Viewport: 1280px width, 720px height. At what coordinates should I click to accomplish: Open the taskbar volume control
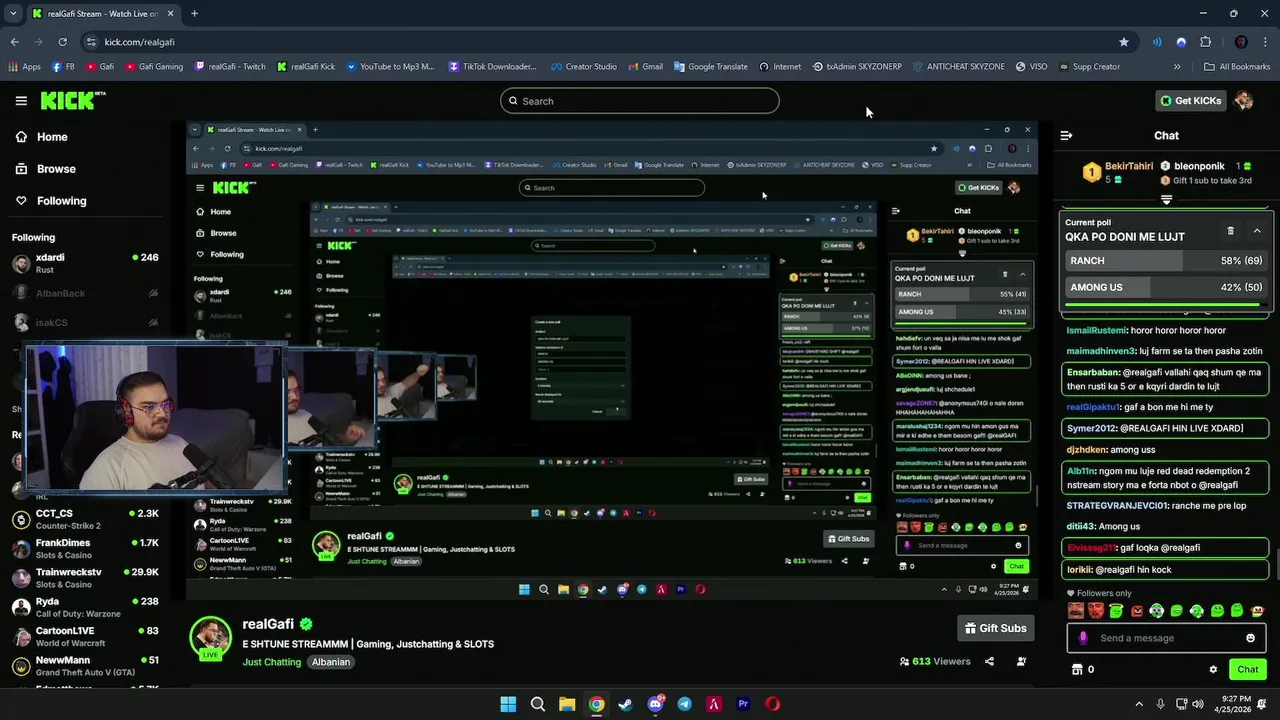coord(1200,704)
